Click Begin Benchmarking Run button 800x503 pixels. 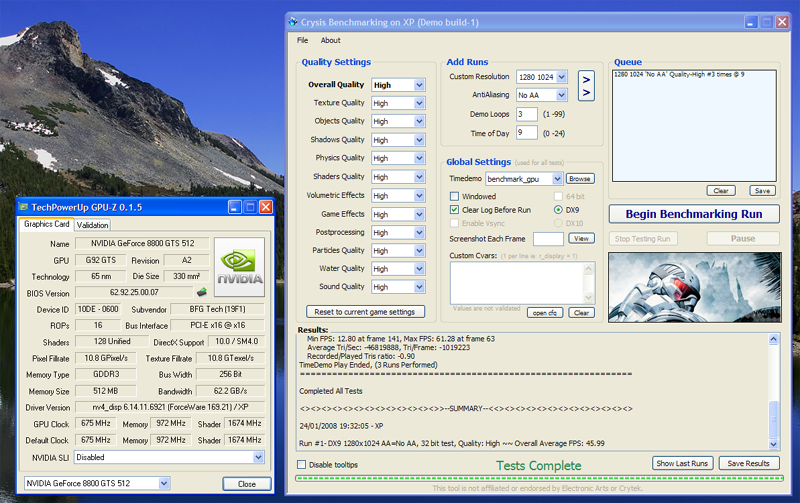(x=694, y=214)
